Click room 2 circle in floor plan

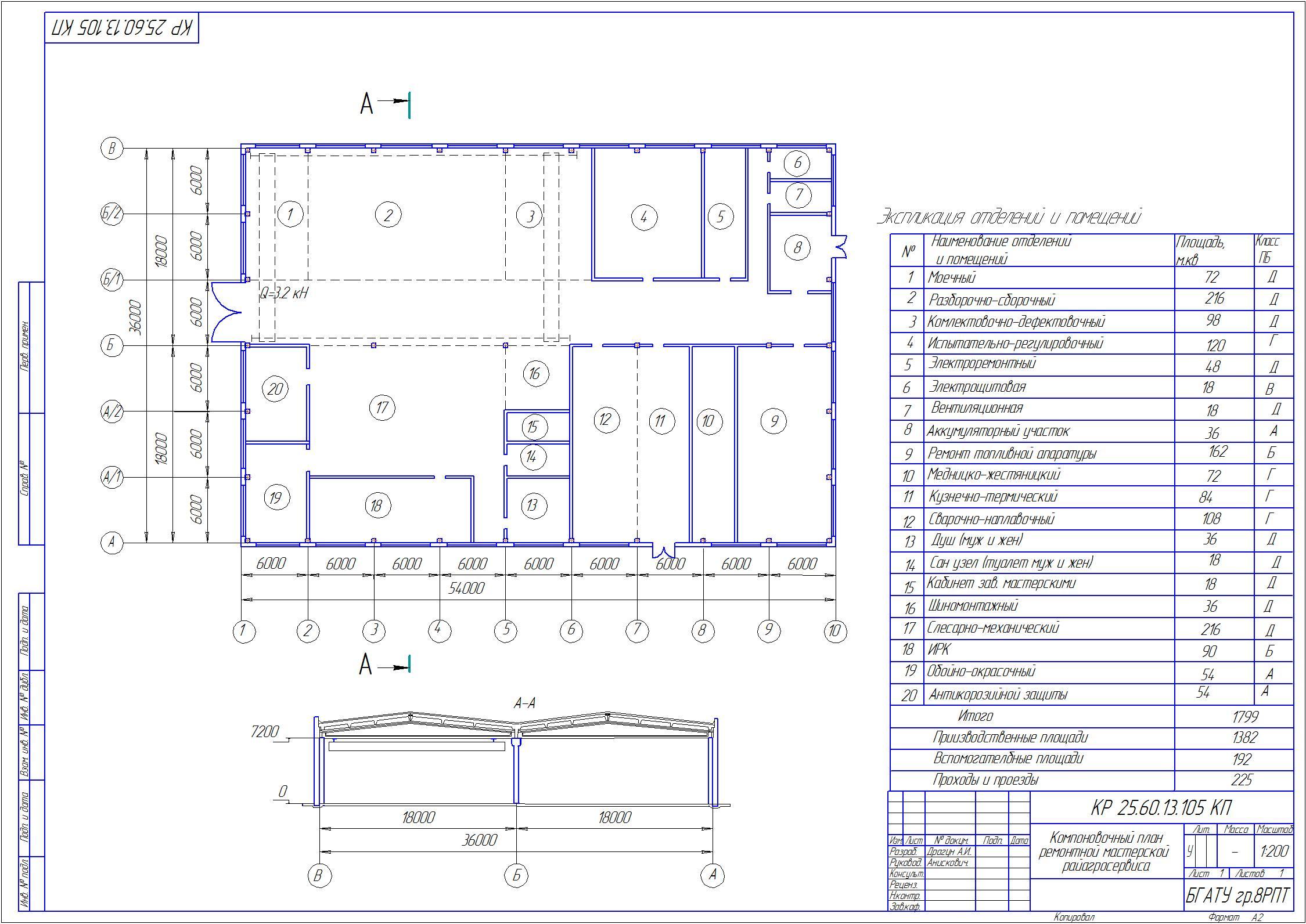coord(388,215)
